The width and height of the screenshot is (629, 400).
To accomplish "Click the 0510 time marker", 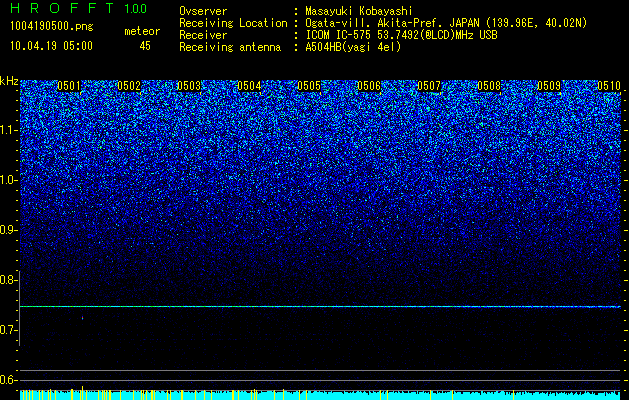I will (x=609, y=86).
